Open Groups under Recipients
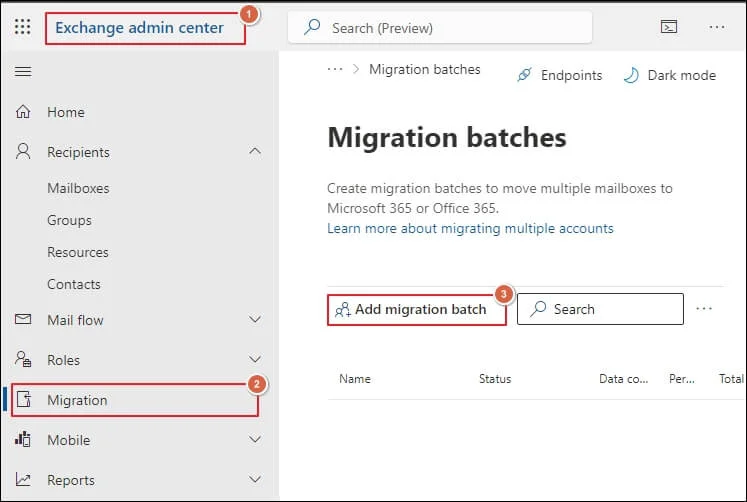 click(x=70, y=221)
